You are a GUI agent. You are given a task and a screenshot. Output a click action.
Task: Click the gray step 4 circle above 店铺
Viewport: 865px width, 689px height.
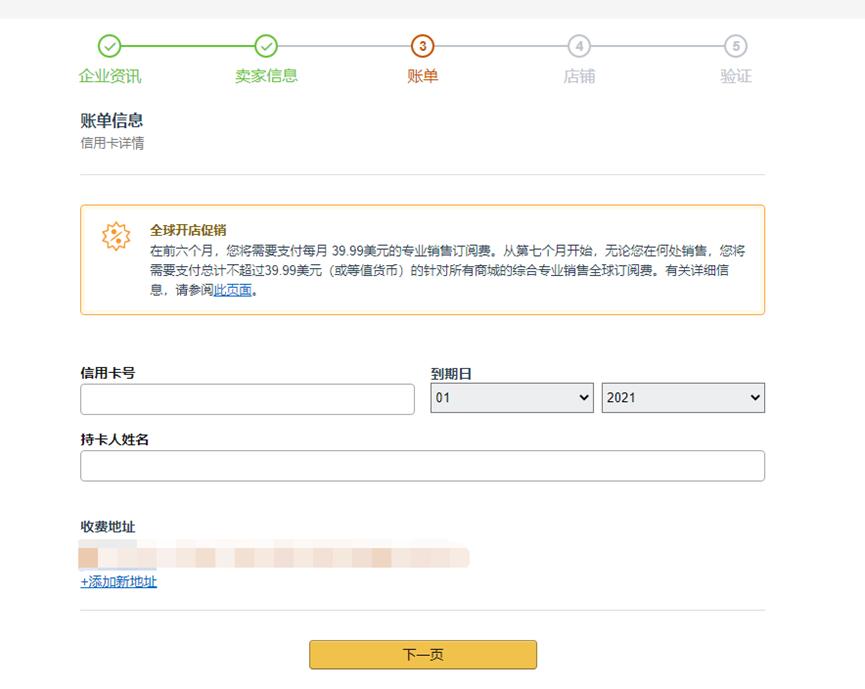579,44
